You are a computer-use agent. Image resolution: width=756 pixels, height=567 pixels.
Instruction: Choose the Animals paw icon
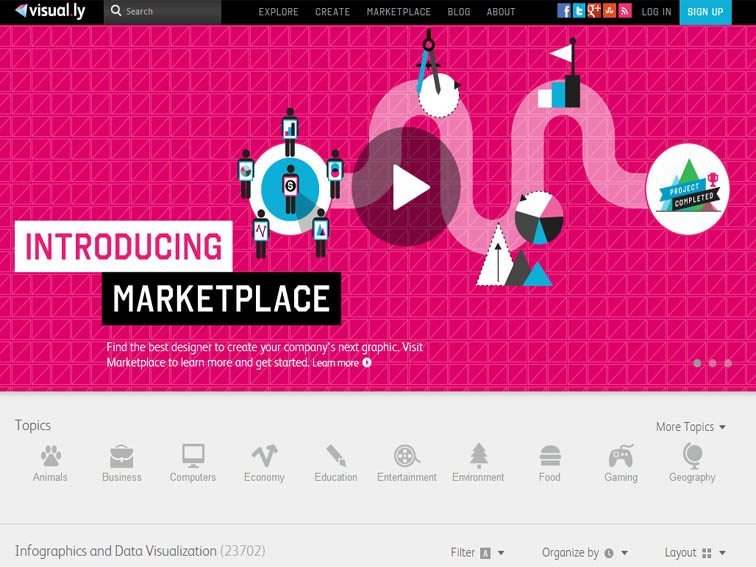51,456
